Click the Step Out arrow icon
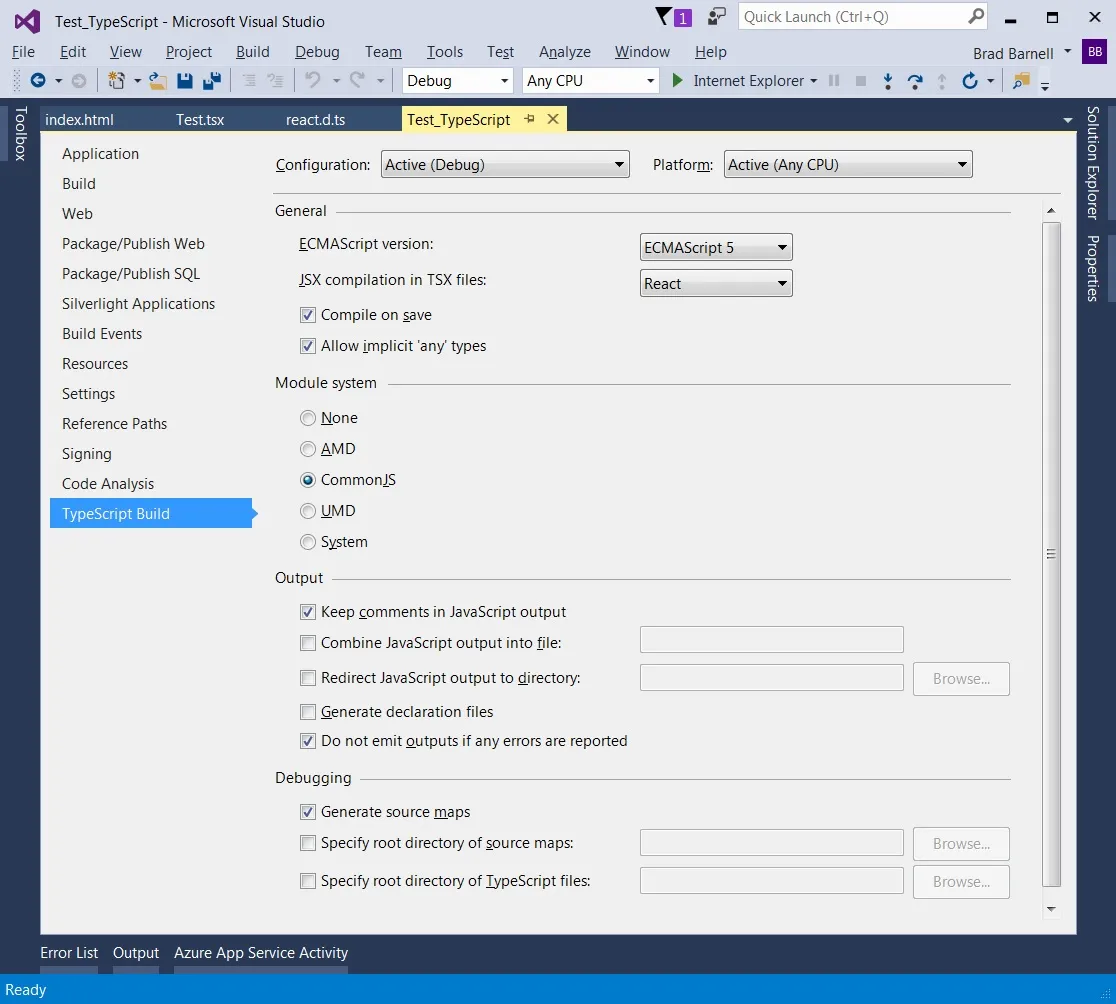The image size is (1116, 1004). [x=942, y=81]
